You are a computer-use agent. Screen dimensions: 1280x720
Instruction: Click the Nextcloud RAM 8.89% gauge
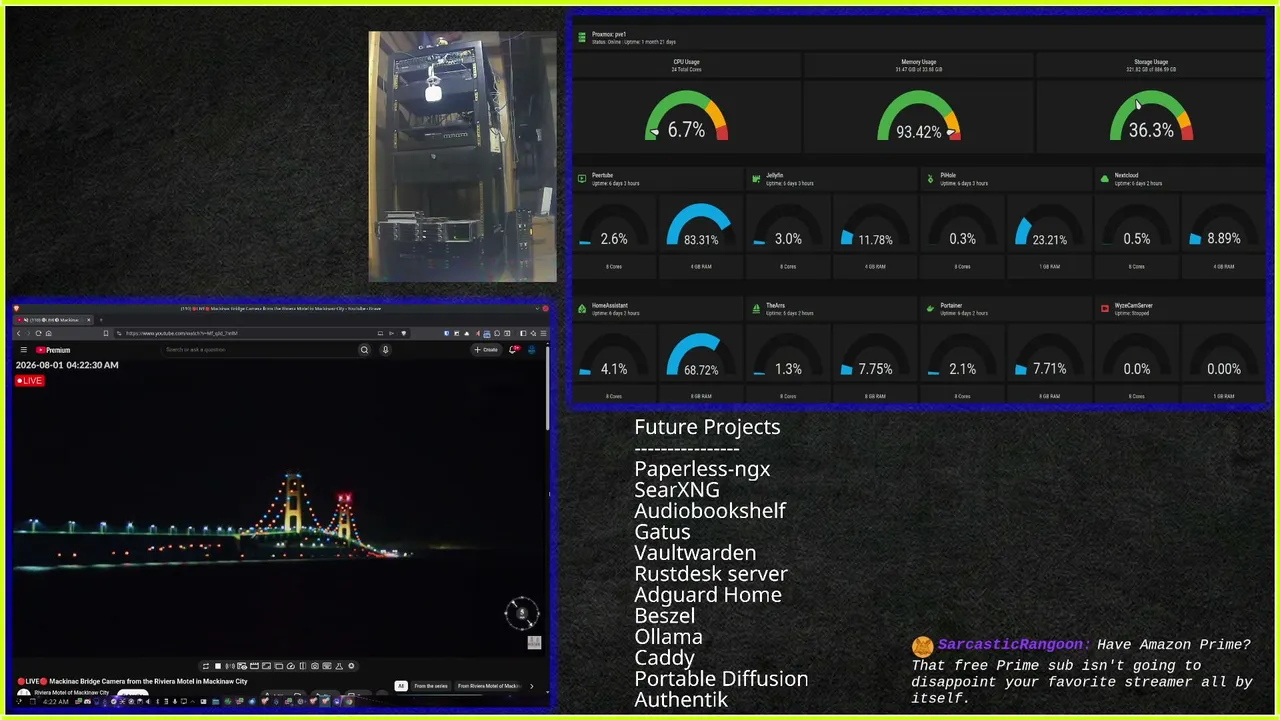[x=1223, y=226]
